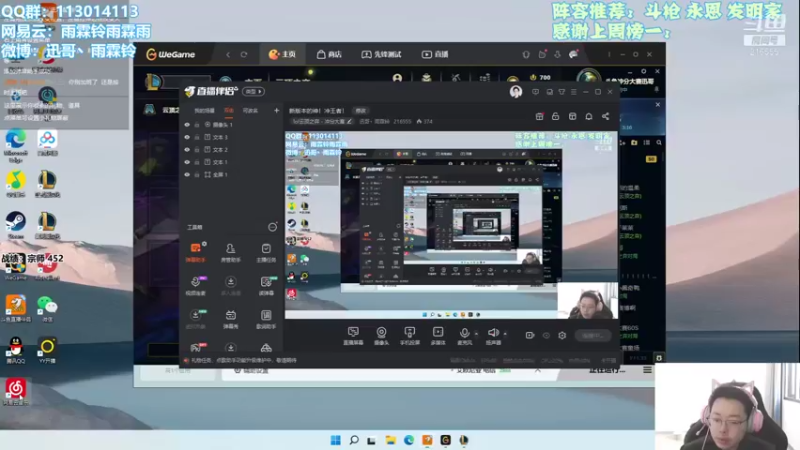Open Tencent QQ desktop shortcut
The width and height of the screenshot is (800, 450).
[x=16, y=349]
